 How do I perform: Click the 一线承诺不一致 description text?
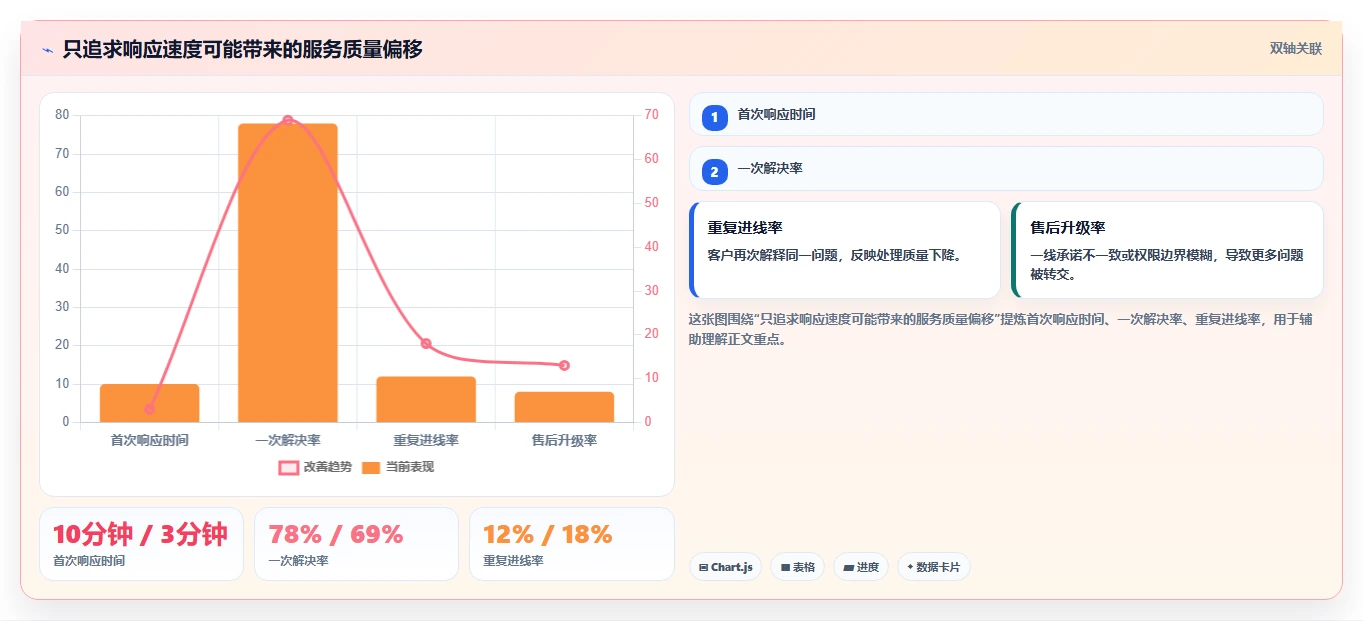(x=1167, y=265)
